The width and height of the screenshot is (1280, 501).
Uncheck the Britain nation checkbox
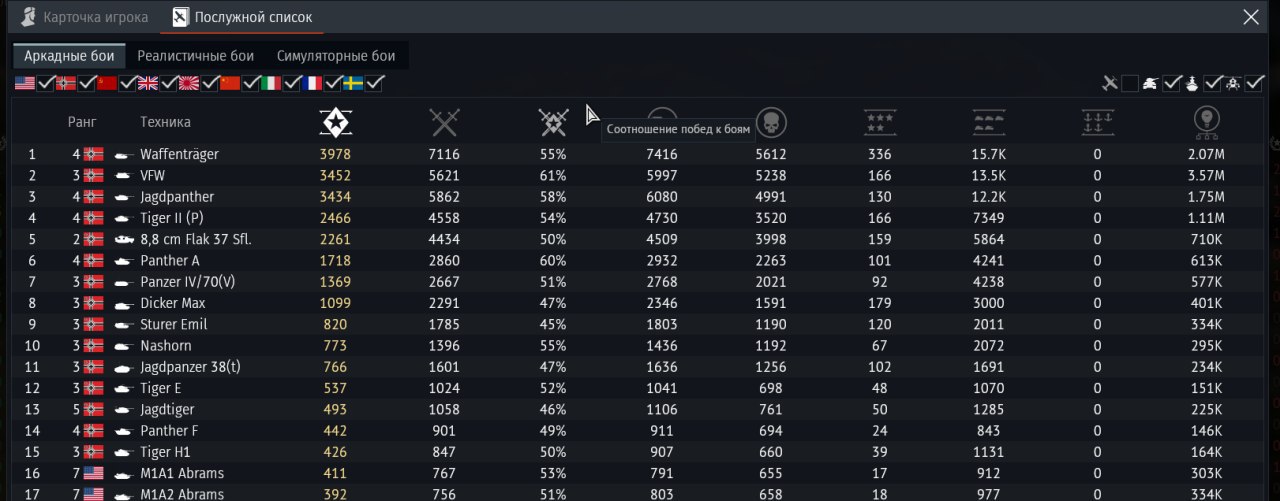pyautogui.click(x=169, y=83)
